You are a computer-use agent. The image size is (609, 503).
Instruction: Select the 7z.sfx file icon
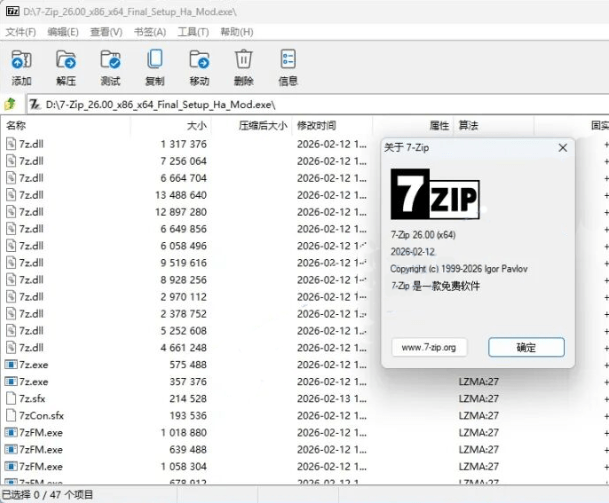coord(11,399)
